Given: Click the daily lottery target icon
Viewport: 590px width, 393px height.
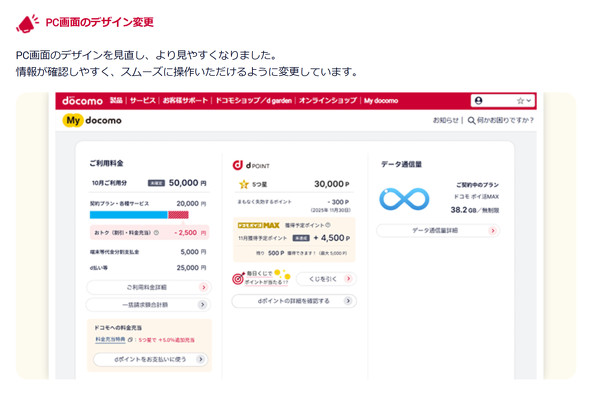Looking at the screenshot, I should 238,279.
